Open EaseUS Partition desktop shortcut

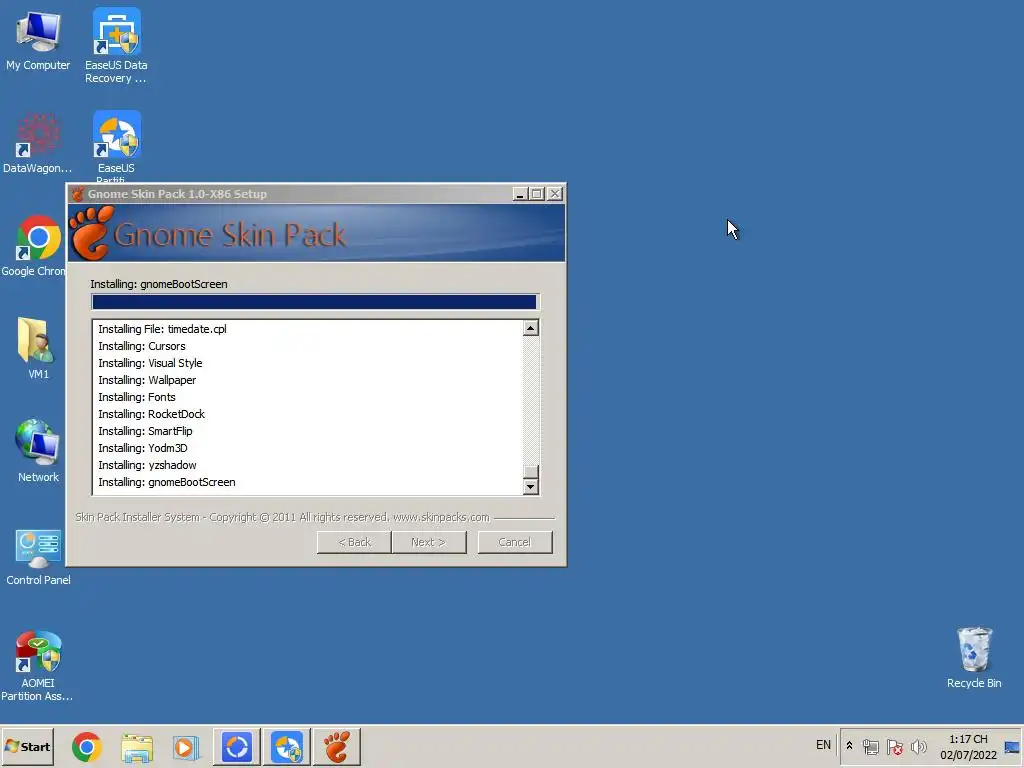pyautogui.click(x=116, y=147)
